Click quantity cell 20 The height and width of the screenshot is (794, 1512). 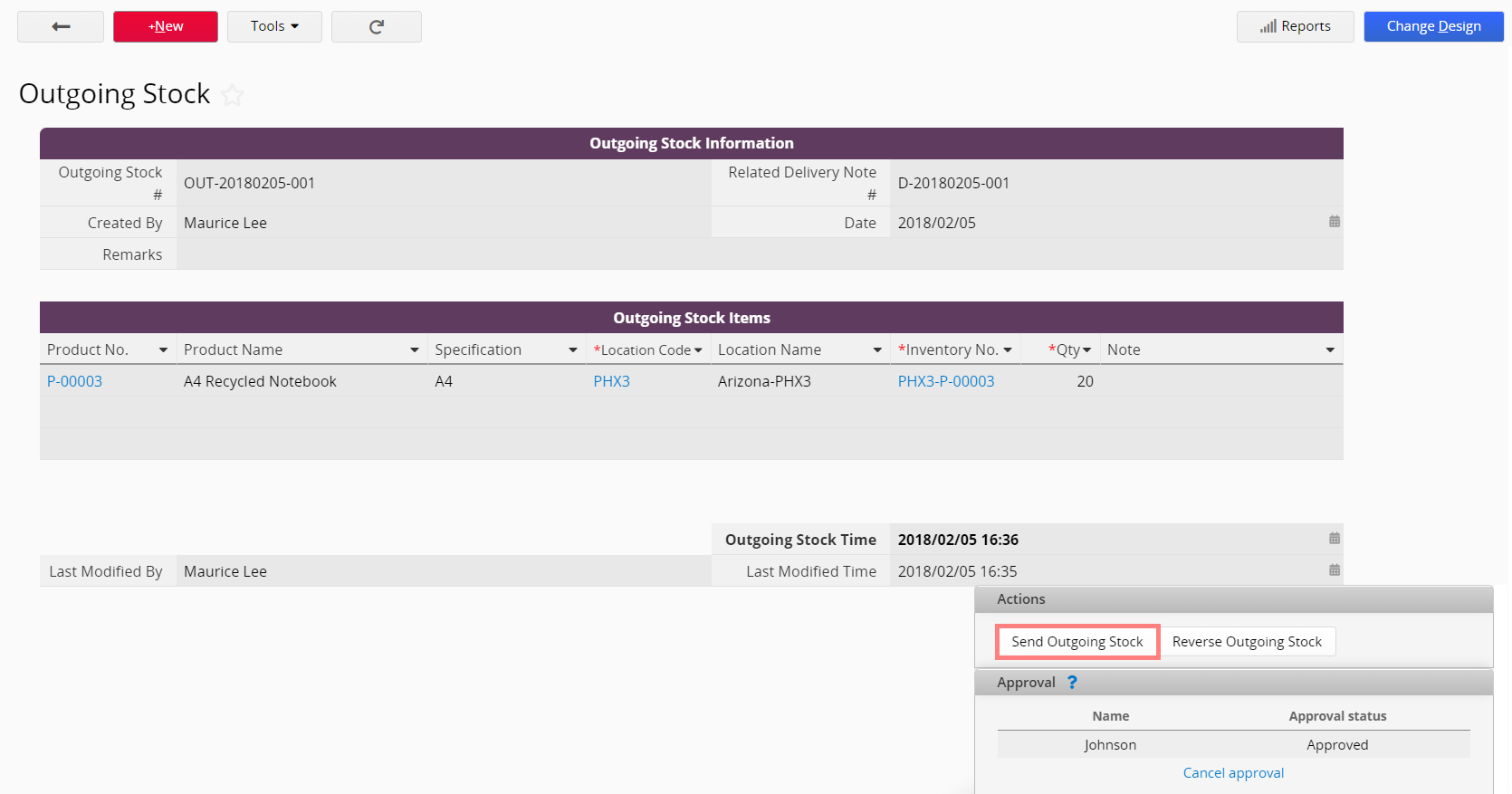click(x=1085, y=381)
